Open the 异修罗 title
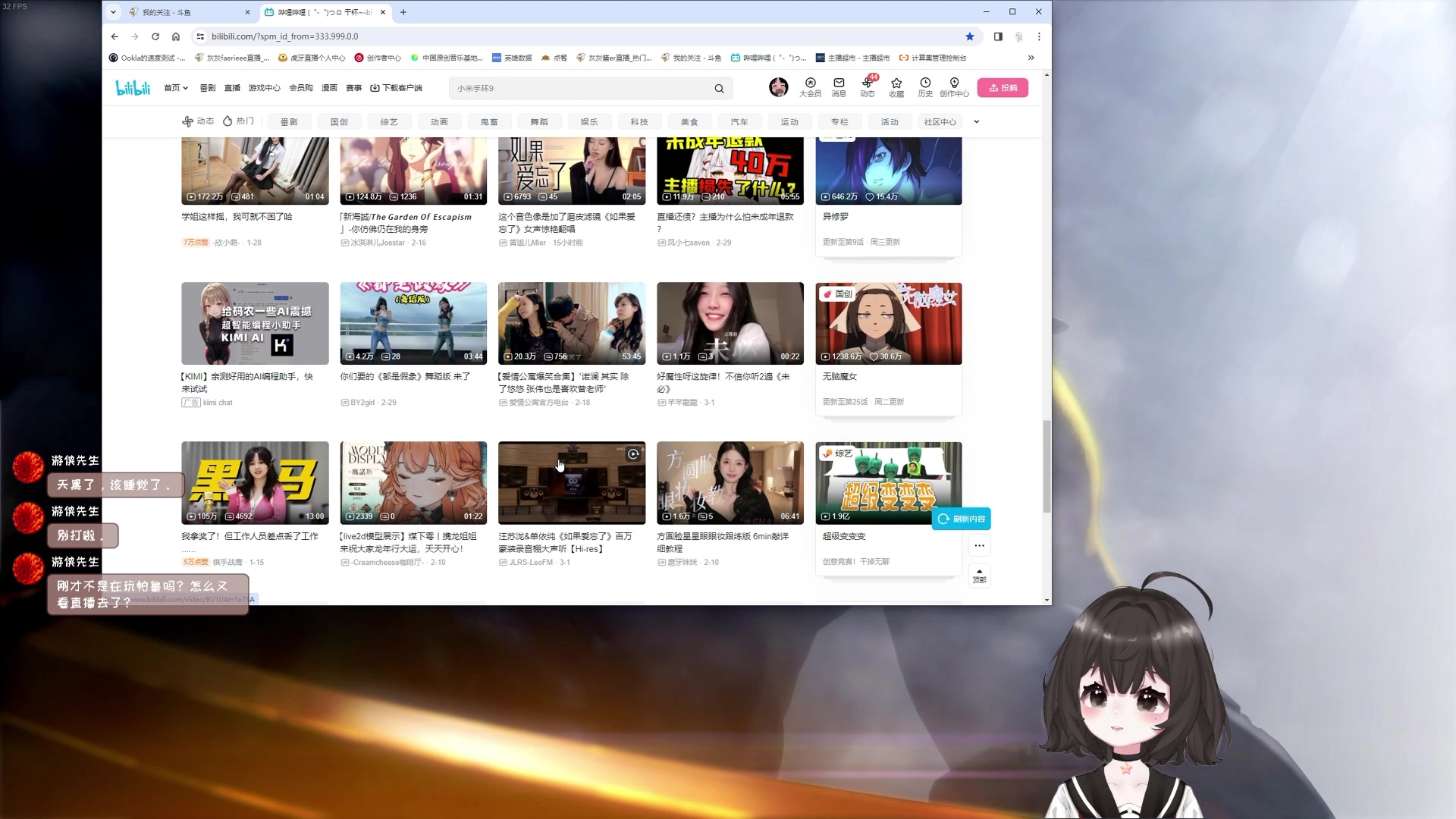This screenshot has height=819, width=1456. 836,217
